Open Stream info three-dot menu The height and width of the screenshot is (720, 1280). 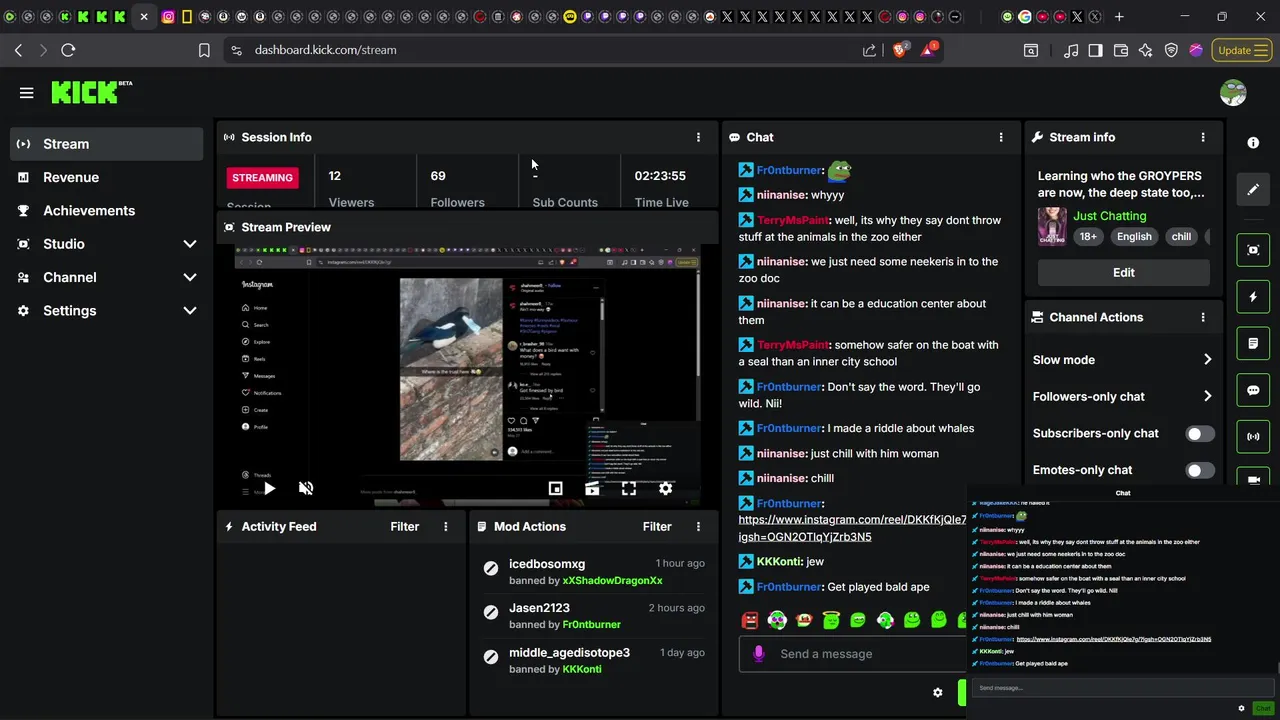1203,137
